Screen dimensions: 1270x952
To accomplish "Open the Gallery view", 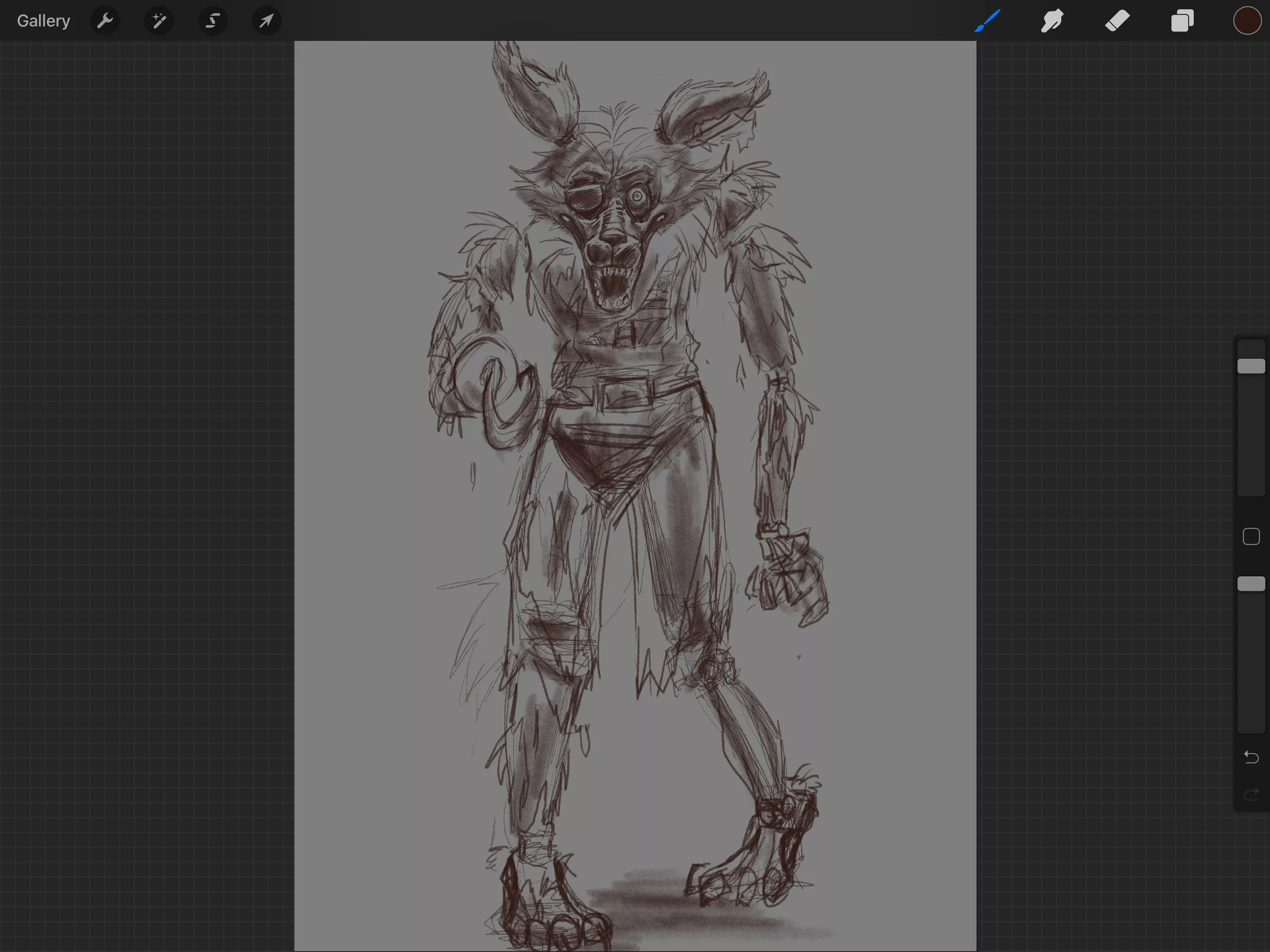I will point(43,21).
